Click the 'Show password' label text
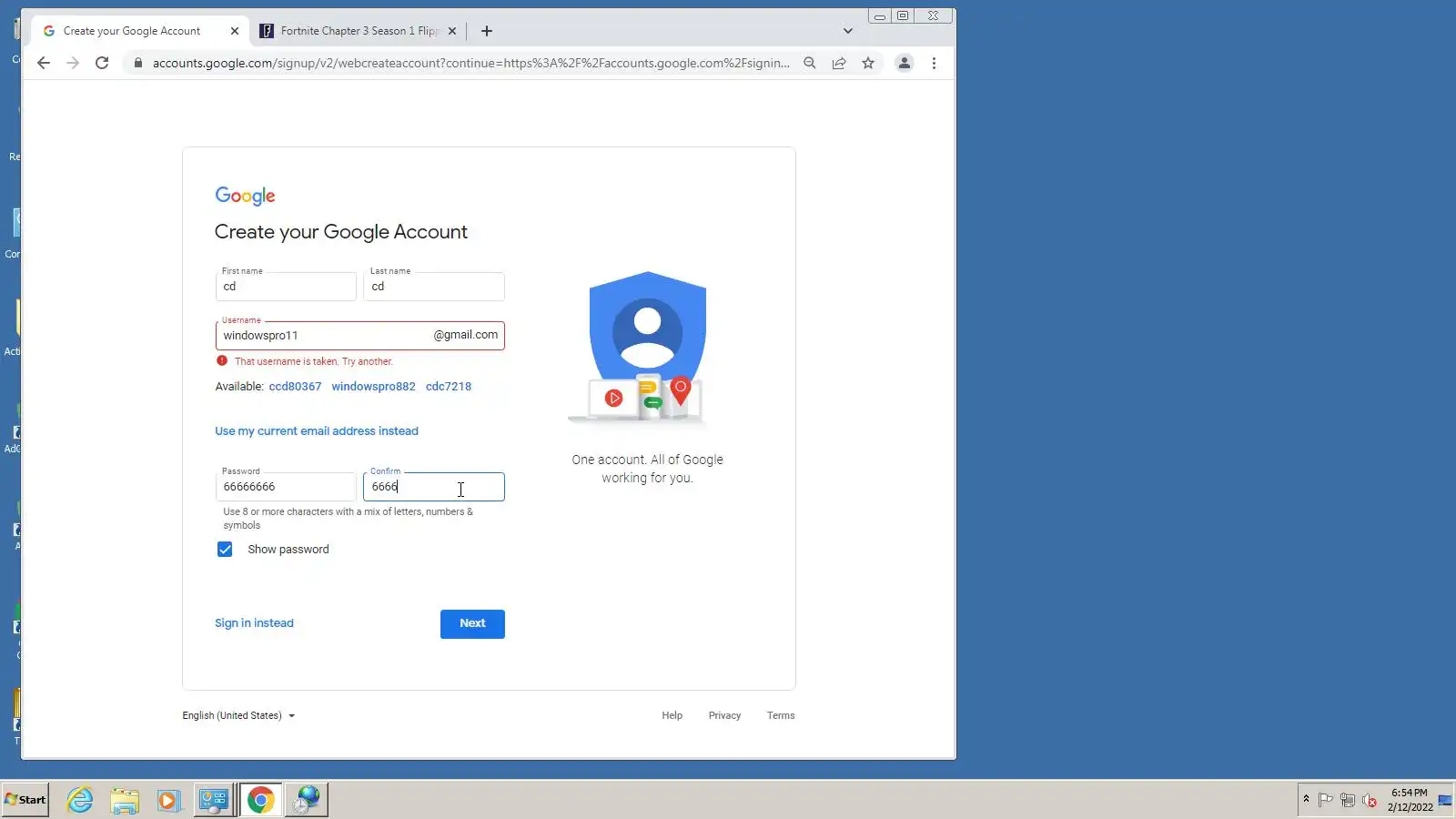This screenshot has height=819, width=1456. 288,550
